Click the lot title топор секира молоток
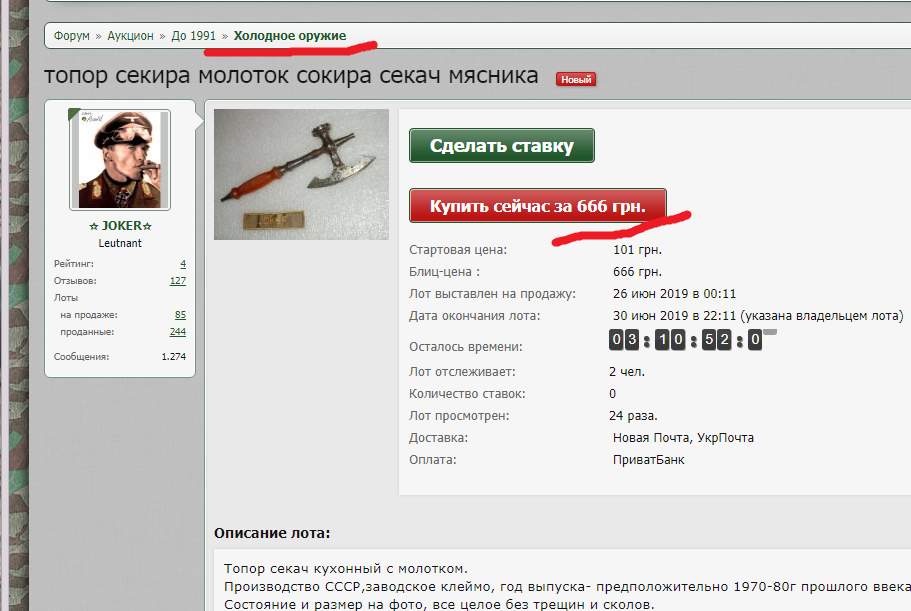The height and width of the screenshot is (611, 911). (292, 76)
